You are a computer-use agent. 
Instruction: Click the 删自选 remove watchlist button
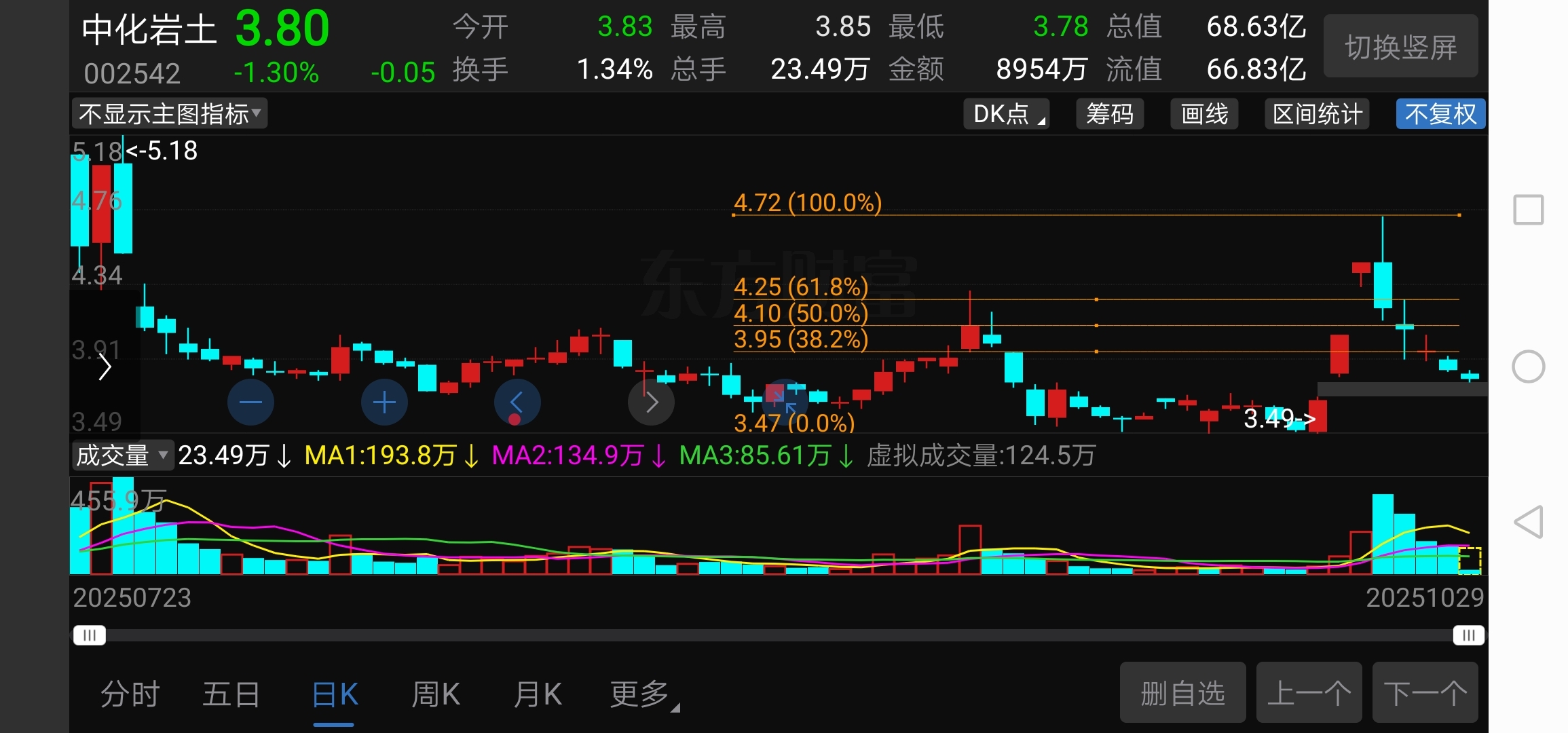[1182, 693]
